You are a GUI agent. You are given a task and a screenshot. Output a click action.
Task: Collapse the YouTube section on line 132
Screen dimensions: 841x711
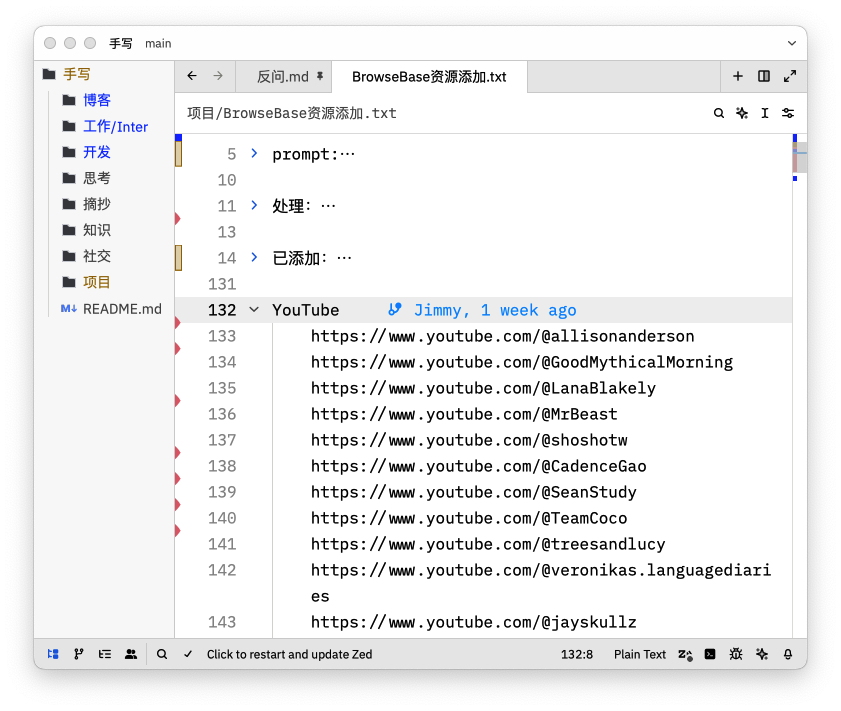click(x=254, y=309)
